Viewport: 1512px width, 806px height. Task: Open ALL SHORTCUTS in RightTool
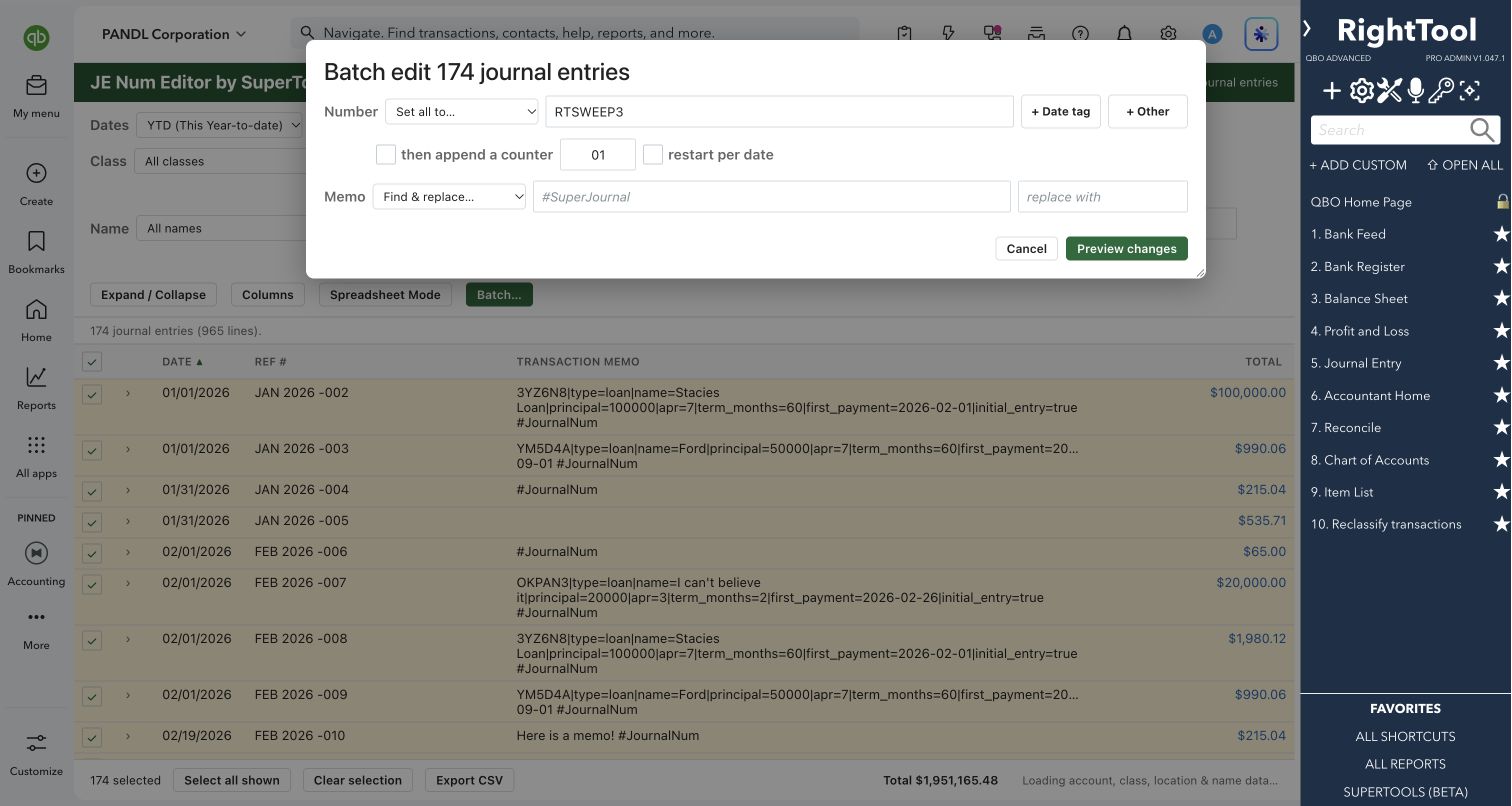1405,736
